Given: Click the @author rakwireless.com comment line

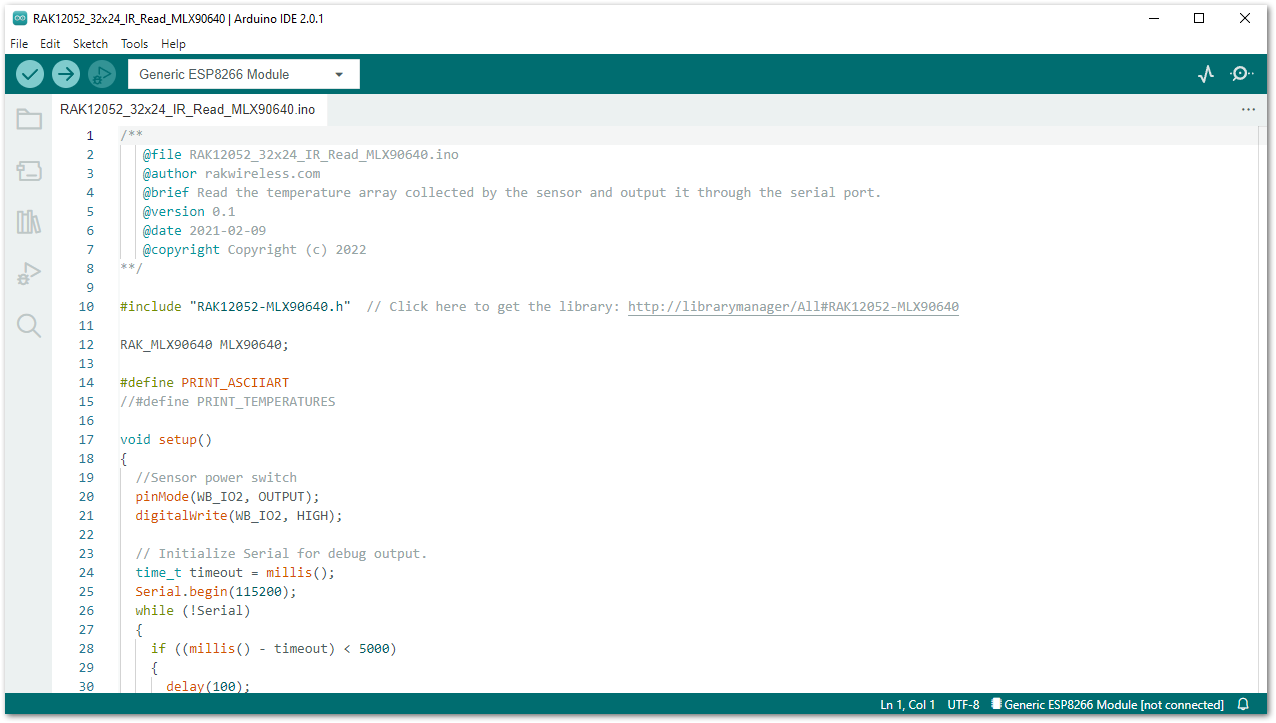Looking at the screenshot, I should click(231, 174).
